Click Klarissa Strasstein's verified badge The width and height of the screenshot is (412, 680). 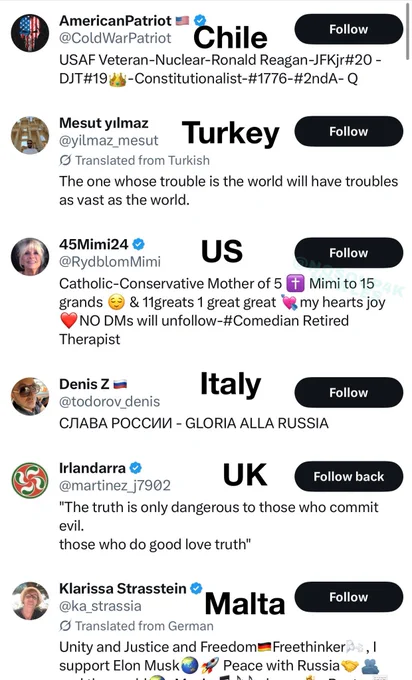[196, 588]
